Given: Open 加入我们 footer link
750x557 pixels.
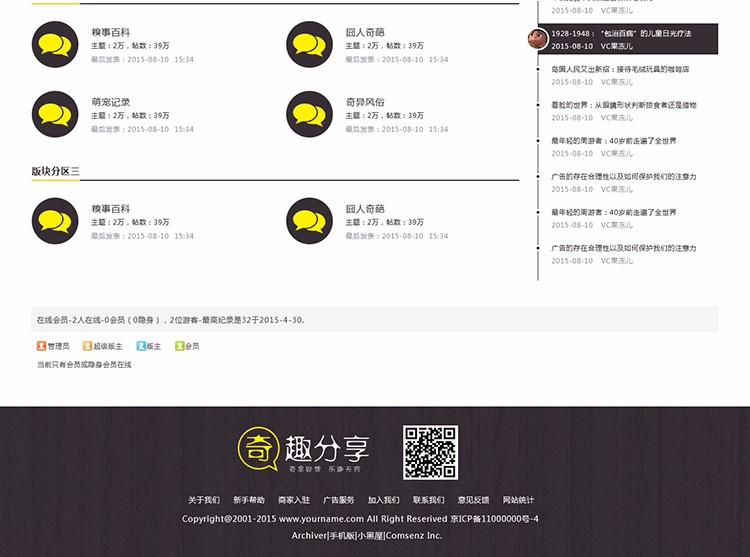Looking at the screenshot, I should tap(384, 500).
